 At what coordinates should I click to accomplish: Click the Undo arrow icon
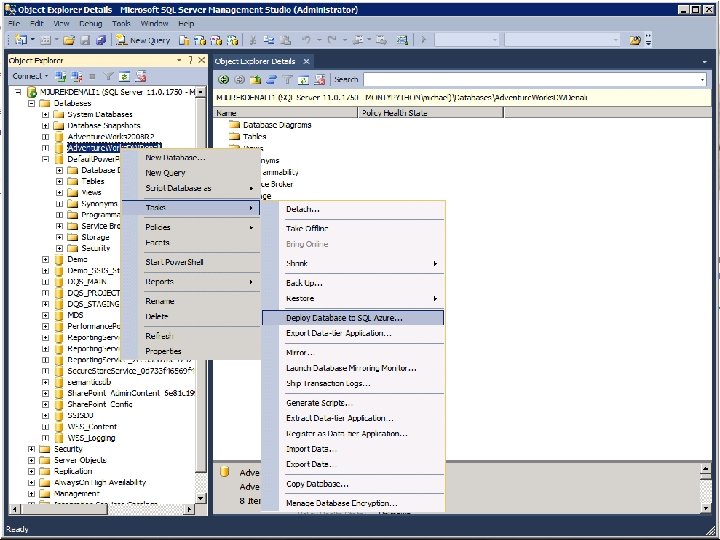click(x=306, y=40)
